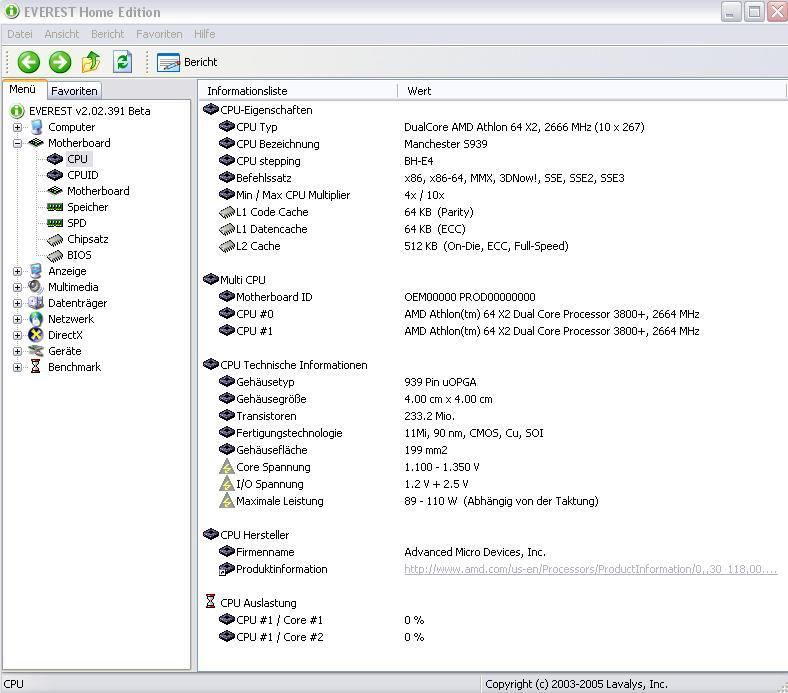Select the Fertigungstechnologie row label

point(289,433)
